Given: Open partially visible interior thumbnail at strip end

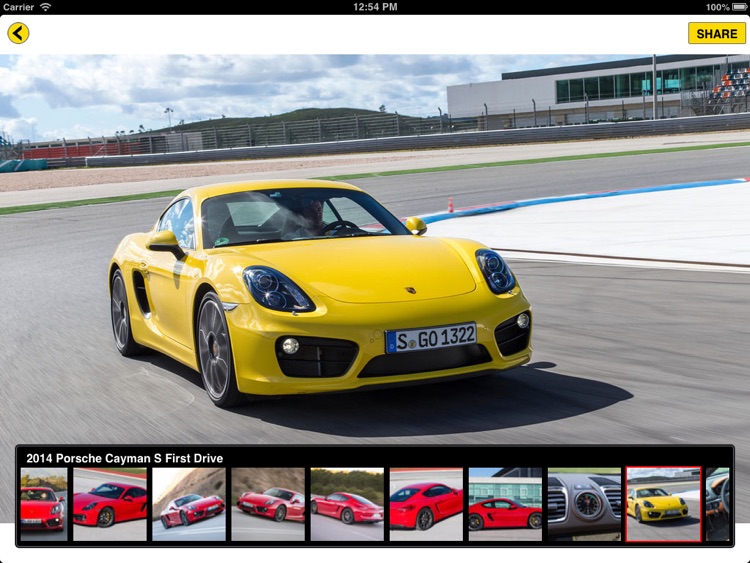Looking at the screenshot, I should tap(717, 504).
